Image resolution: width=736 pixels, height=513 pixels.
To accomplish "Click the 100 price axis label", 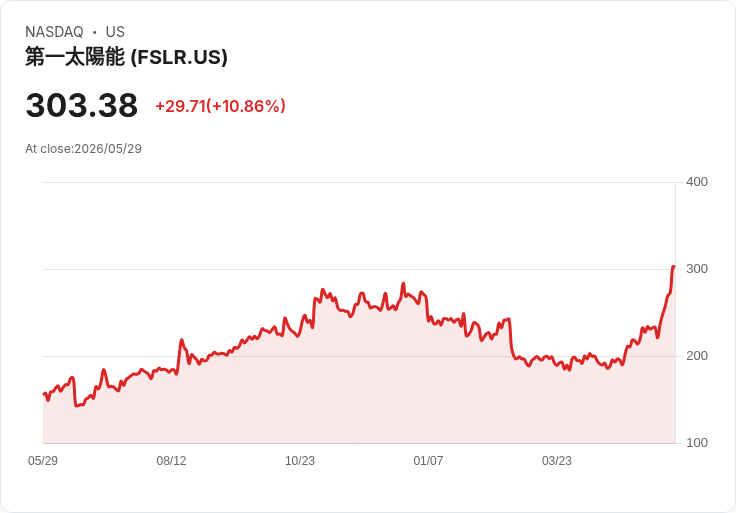I will click(697, 443).
